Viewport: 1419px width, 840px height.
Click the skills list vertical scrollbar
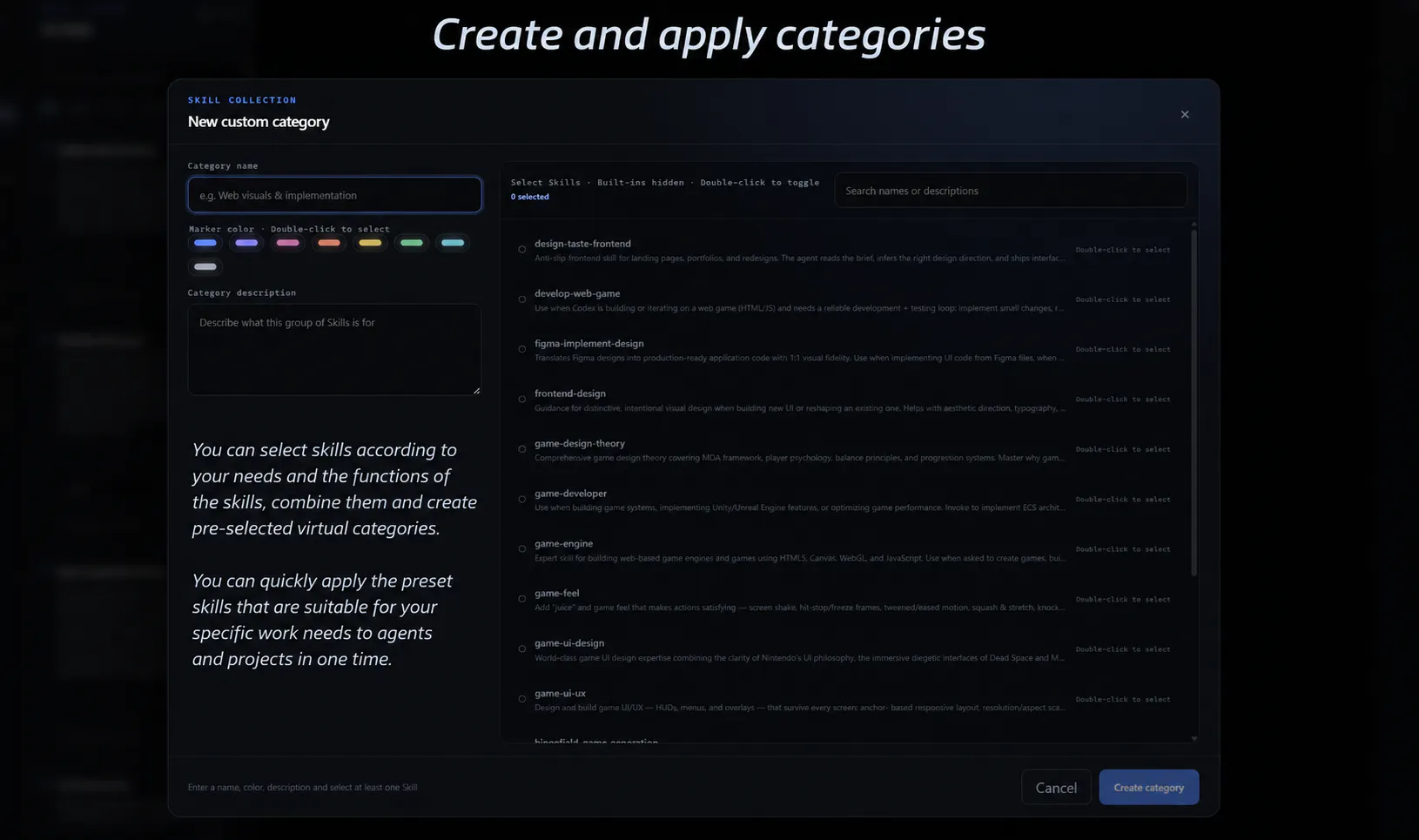pyautogui.click(x=1194, y=401)
